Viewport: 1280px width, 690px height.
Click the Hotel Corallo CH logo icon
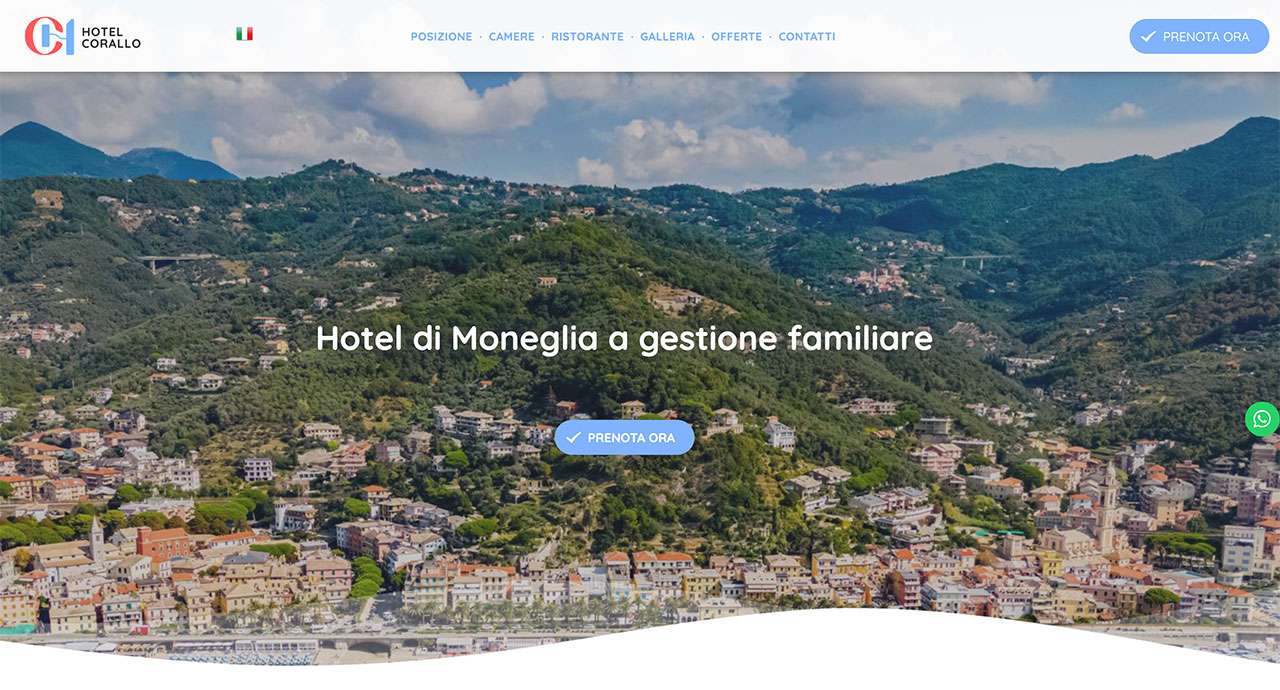click(49, 36)
